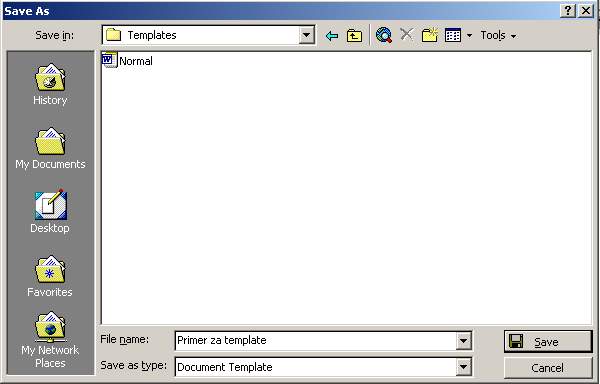Select the Desktop location shortcut
600x384 pixels.
click(50, 212)
